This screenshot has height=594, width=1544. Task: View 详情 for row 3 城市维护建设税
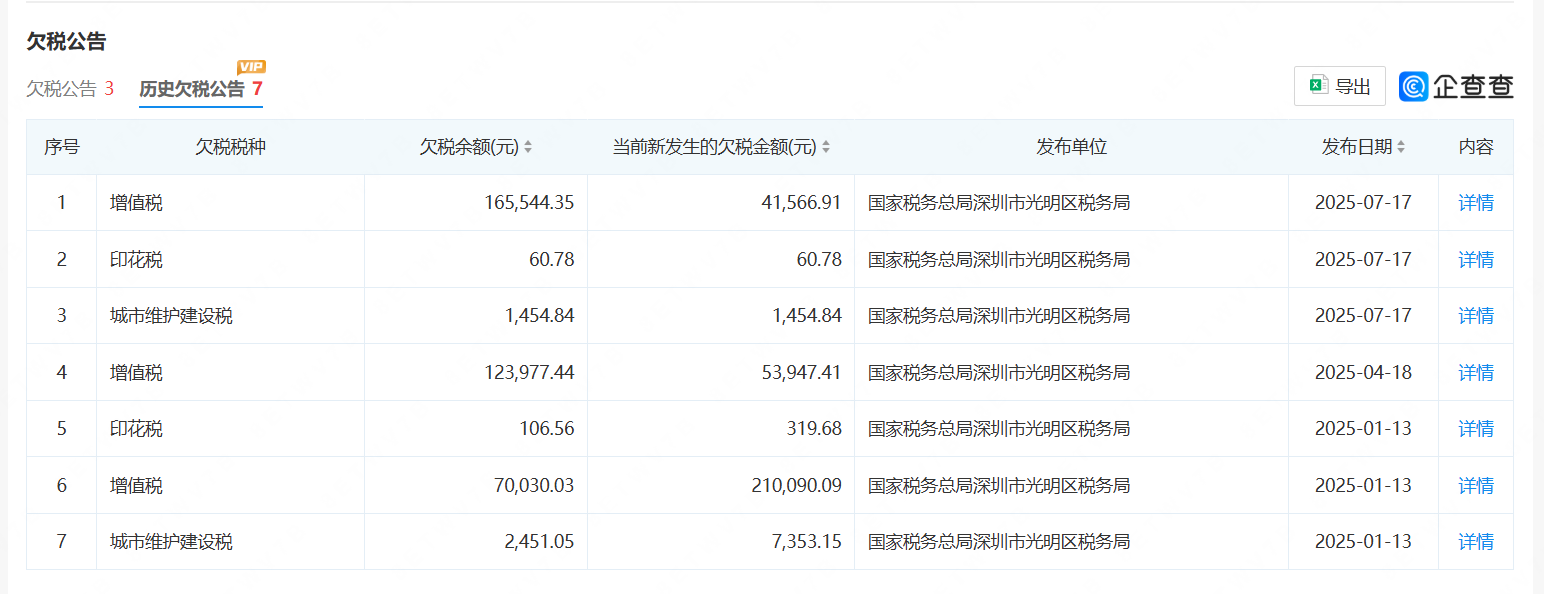click(x=1476, y=316)
